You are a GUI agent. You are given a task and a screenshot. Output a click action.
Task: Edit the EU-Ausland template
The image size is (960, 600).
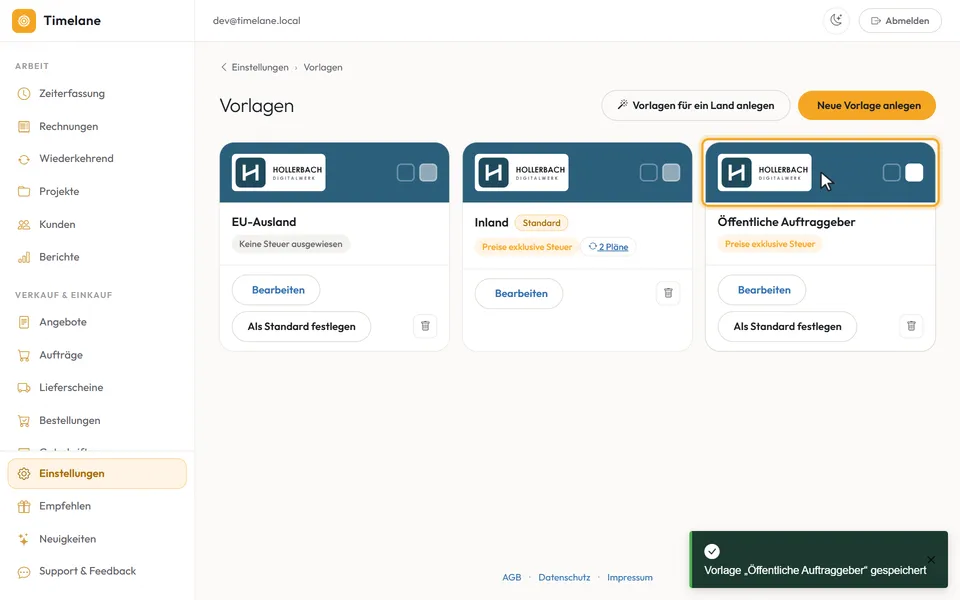(276, 290)
